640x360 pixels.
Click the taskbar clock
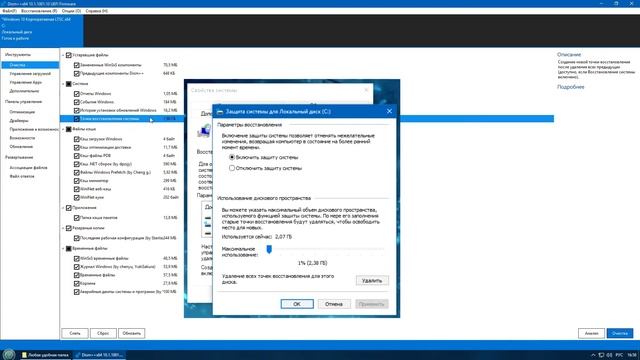[x=632, y=355]
